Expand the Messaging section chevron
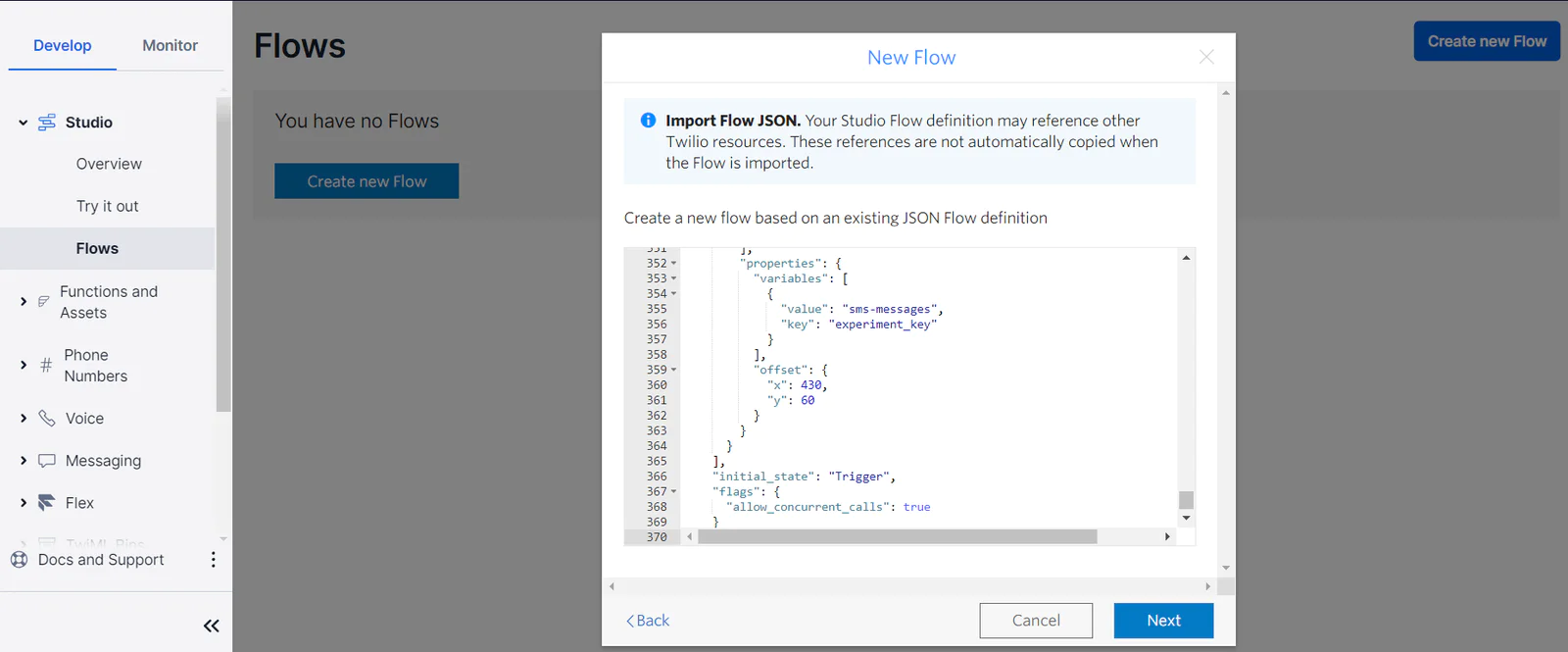The height and width of the screenshot is (652, 1568). [24, 461]
